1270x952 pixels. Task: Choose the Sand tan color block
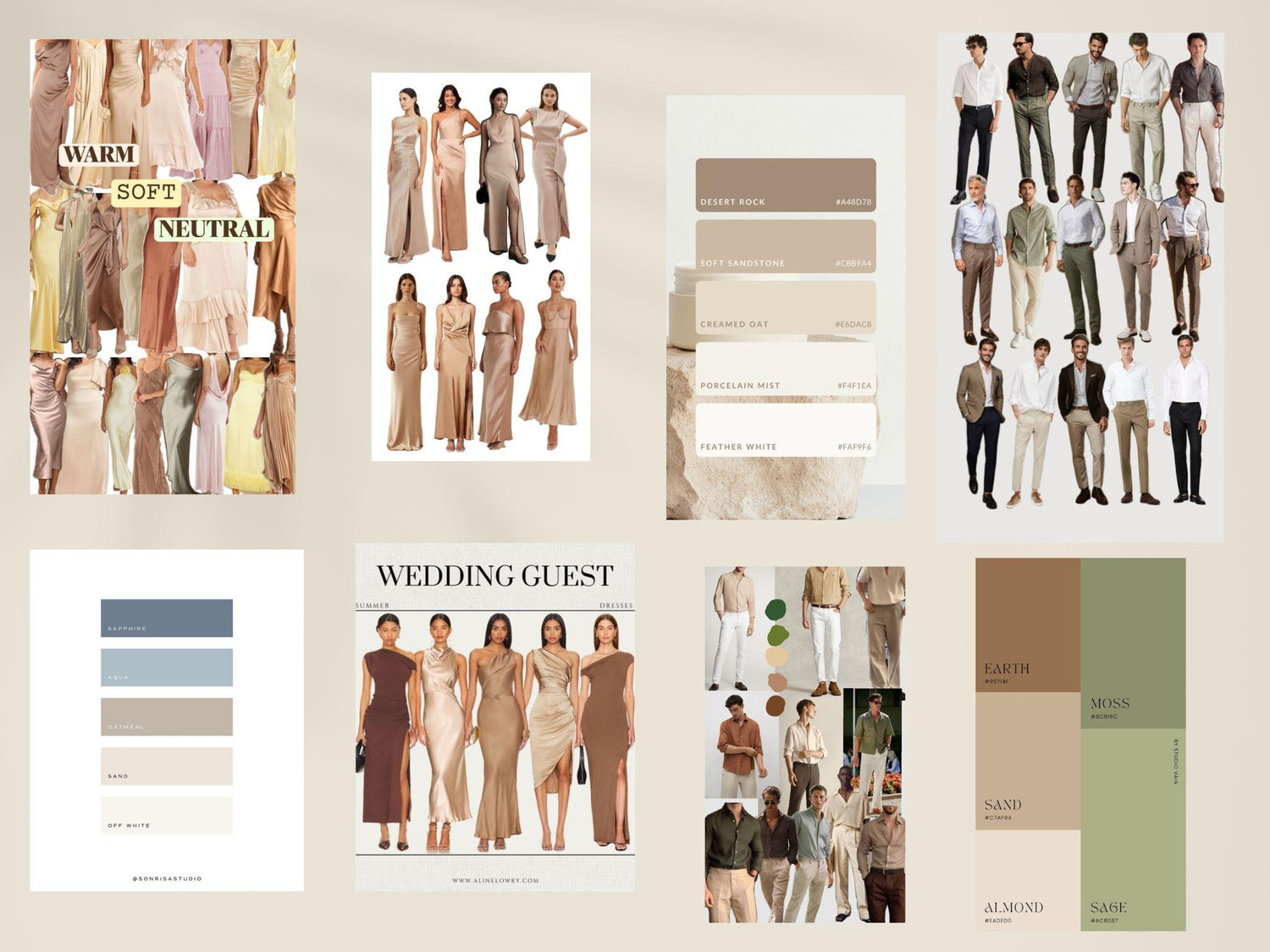pyautogui.click(x=1028, y=761)
